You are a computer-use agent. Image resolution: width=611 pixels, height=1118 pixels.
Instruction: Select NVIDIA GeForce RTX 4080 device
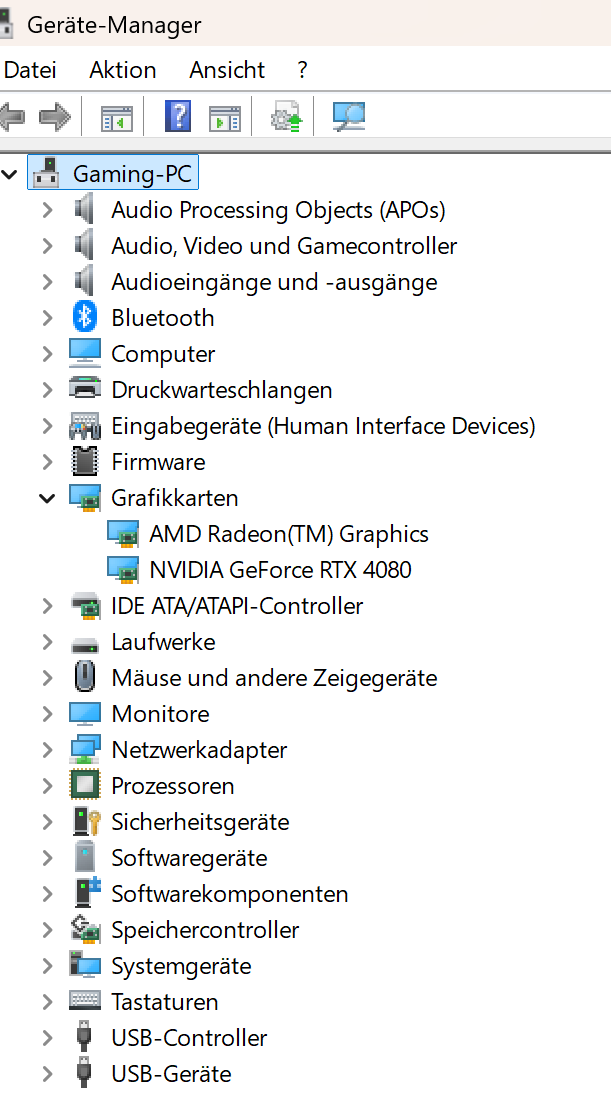tap(280, 570)
